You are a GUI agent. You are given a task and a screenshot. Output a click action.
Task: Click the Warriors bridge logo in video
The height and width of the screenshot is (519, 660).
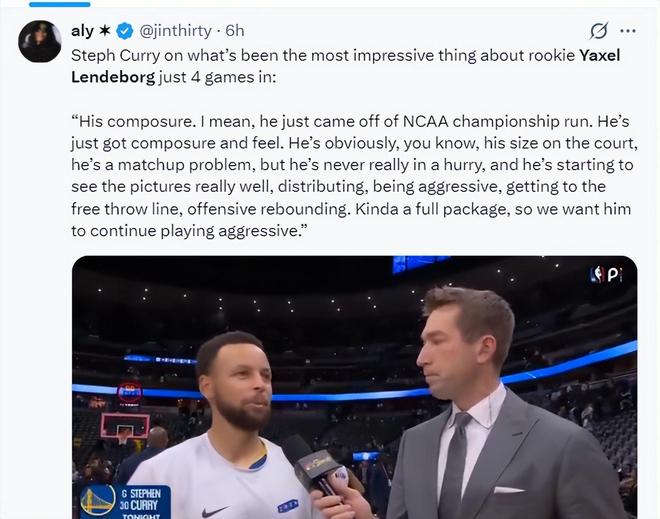(98, 500)
